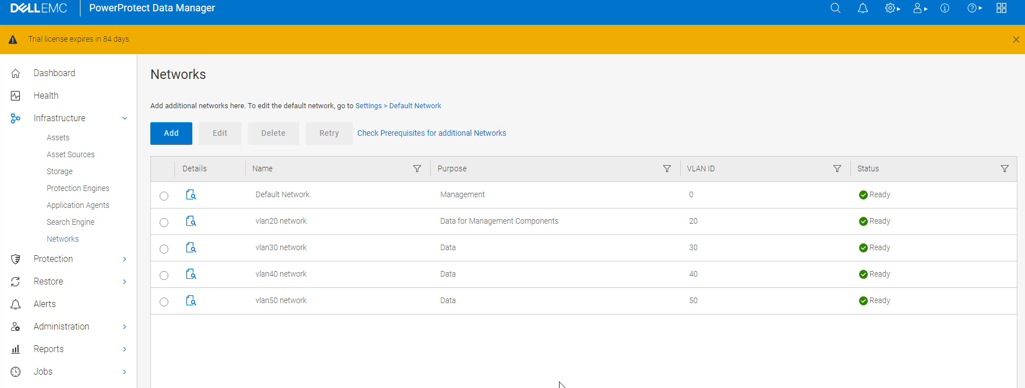This screenshot has width=1025, height=388.
Task: Open Assets in the sidebar
Action: click(58, 138)
